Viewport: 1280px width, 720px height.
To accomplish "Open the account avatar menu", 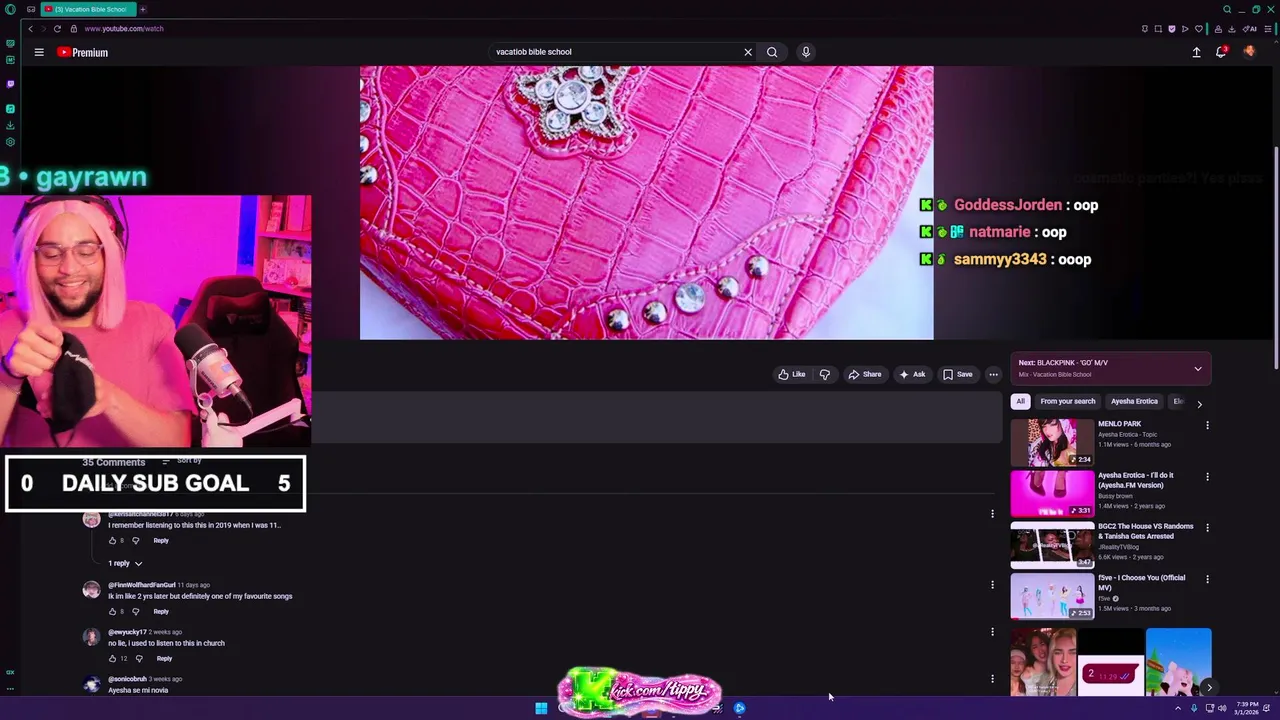I will (1249, 52).
